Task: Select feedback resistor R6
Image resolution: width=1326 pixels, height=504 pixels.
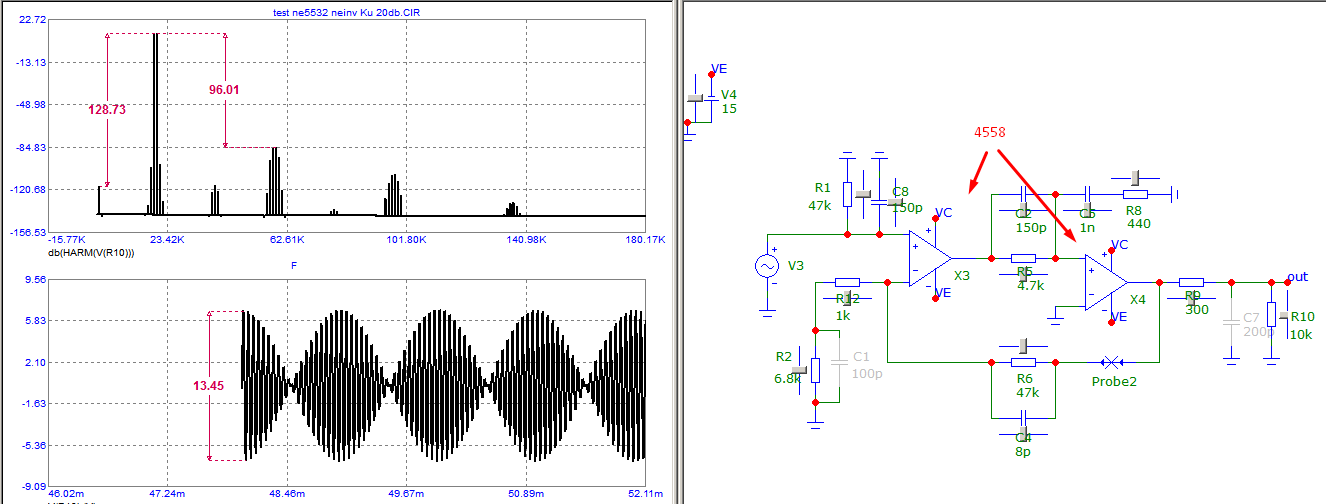Action: pyautogui.click(x=1023, y=361)
